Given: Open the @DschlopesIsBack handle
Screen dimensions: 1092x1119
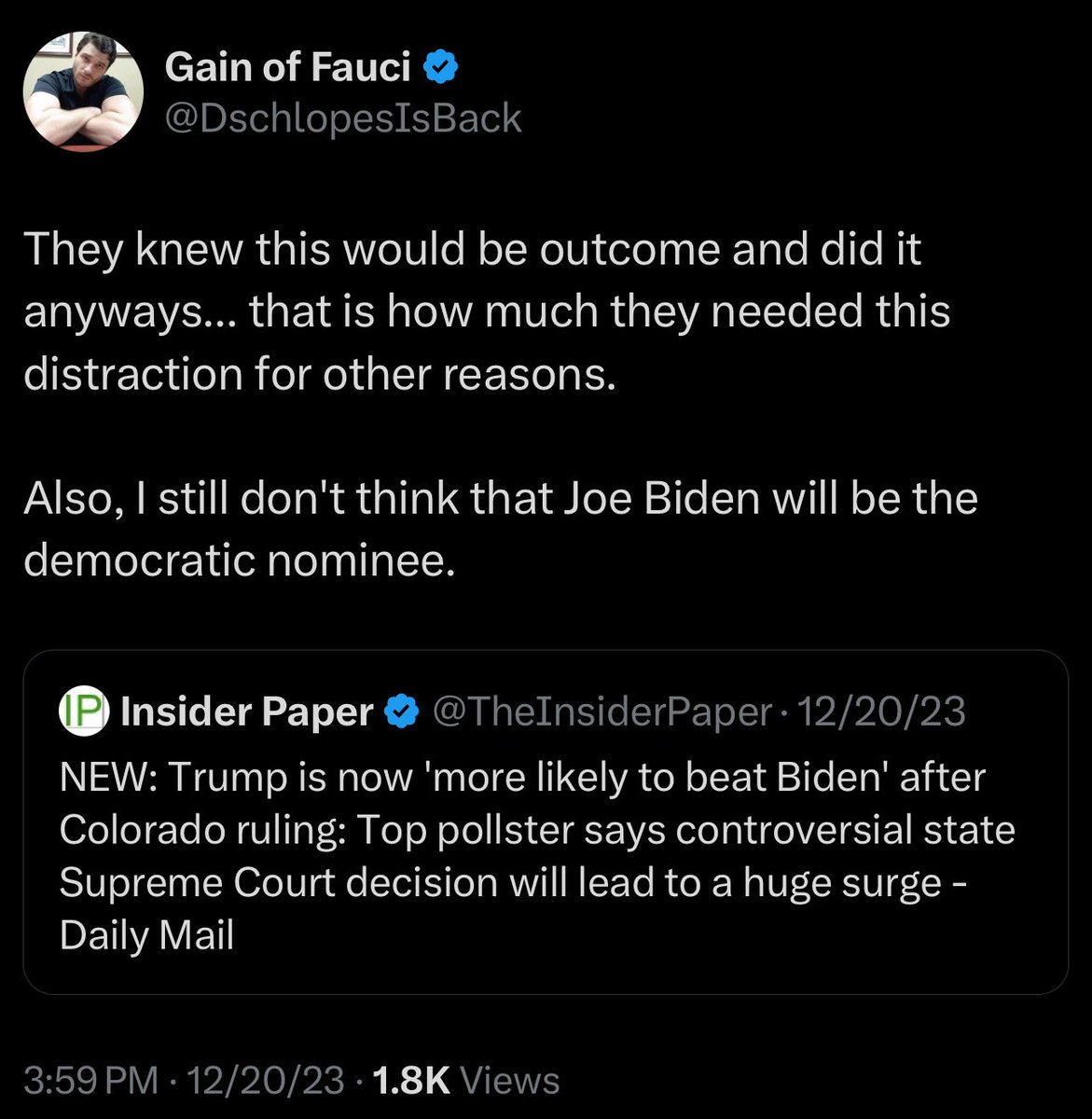Looking at the screenshot, I should 342,118.
